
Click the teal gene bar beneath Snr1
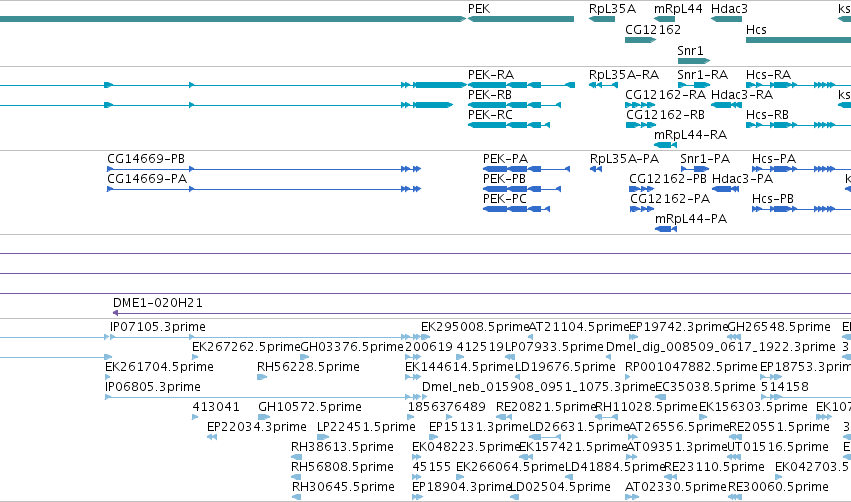coord(694,61)
